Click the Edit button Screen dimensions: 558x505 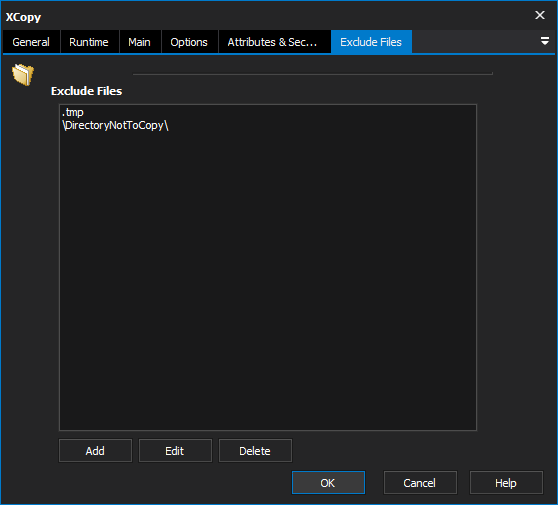tap(175, 451)
